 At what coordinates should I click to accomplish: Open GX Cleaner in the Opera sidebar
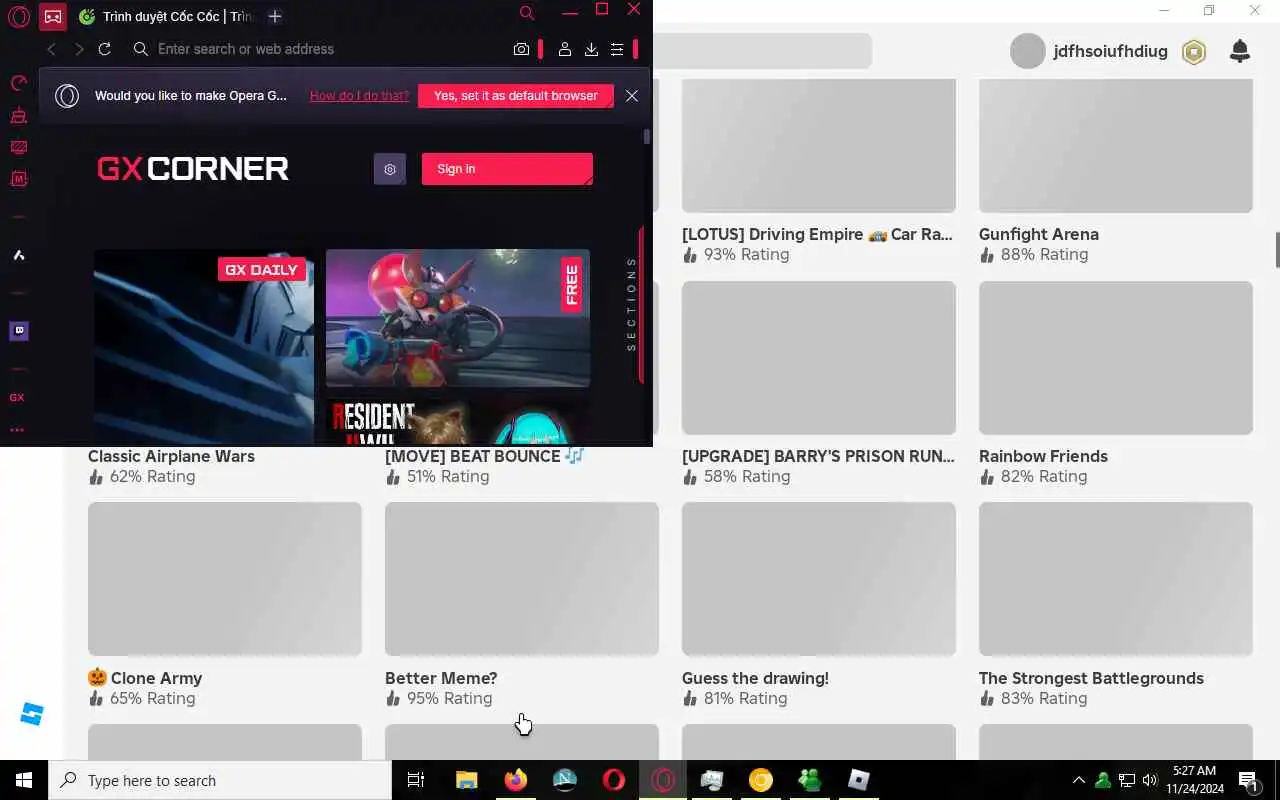18,116
